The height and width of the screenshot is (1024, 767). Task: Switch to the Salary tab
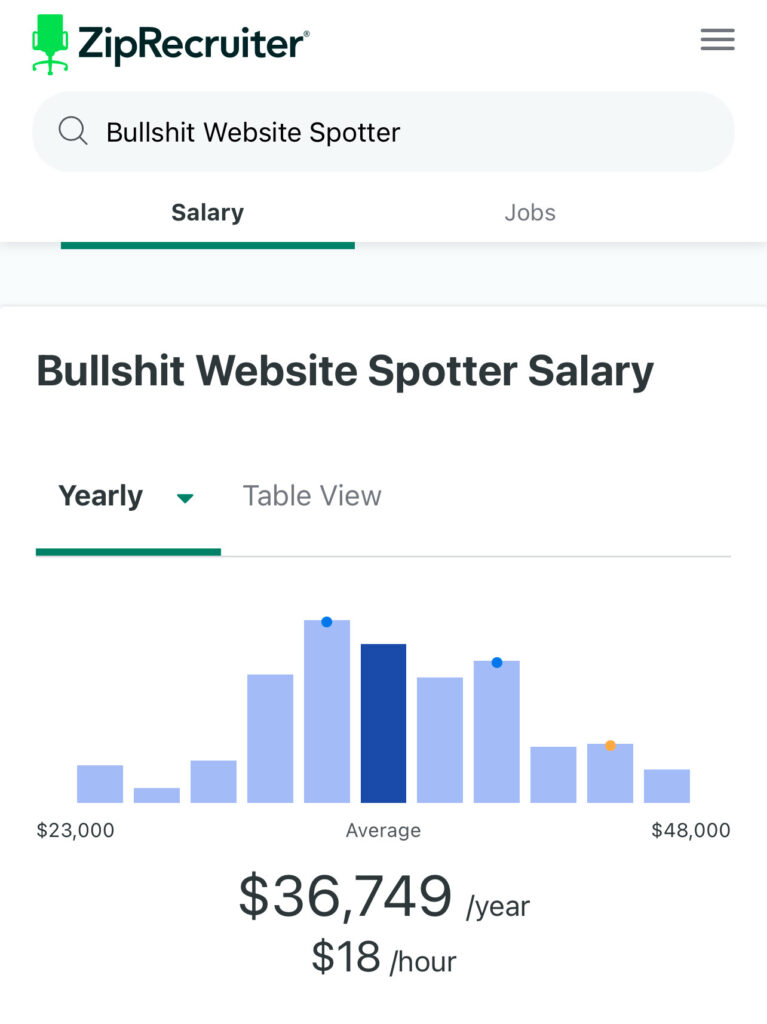point(207,213)
